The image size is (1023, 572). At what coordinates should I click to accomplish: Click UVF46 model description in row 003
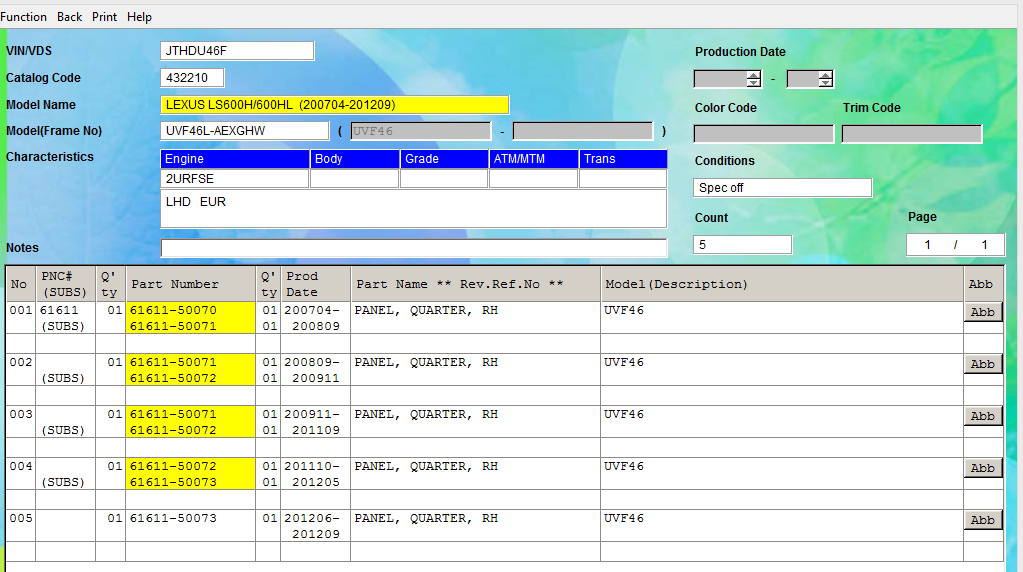point(624,414)
